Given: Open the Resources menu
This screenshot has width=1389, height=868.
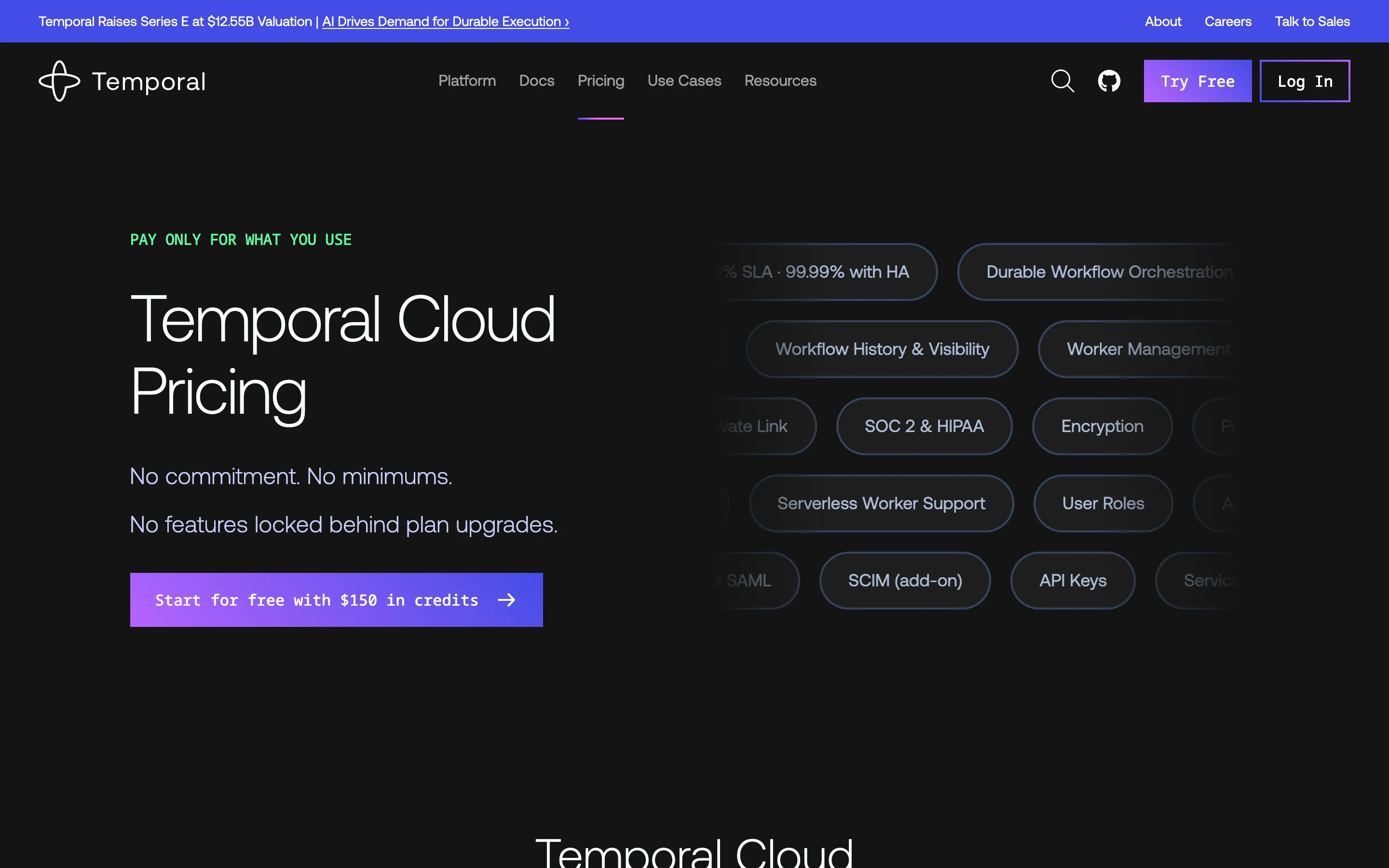Looking at the screenshot, I should (780, 81).
